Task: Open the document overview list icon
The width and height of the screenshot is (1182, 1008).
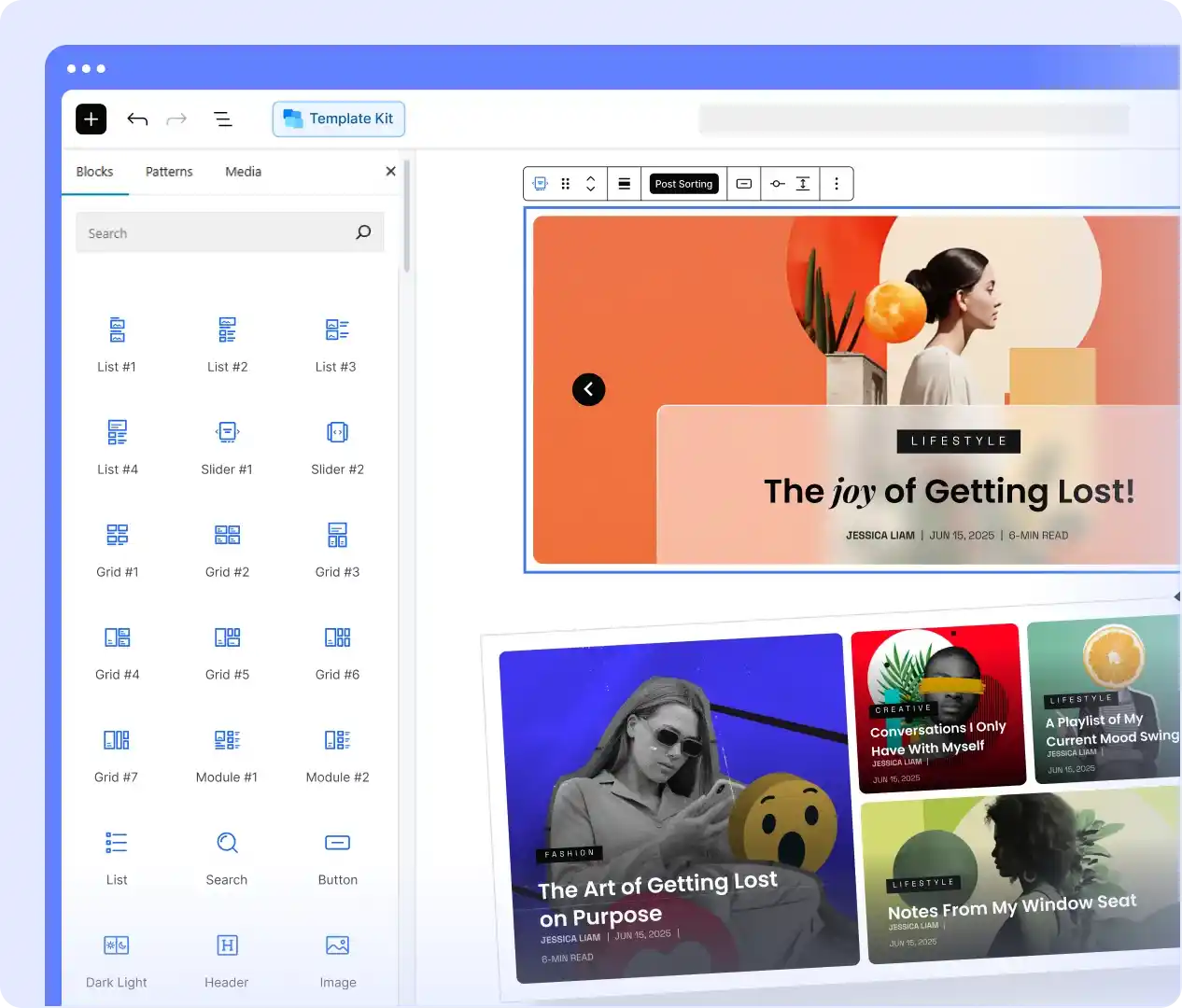Action: click(x=223, y=119)
